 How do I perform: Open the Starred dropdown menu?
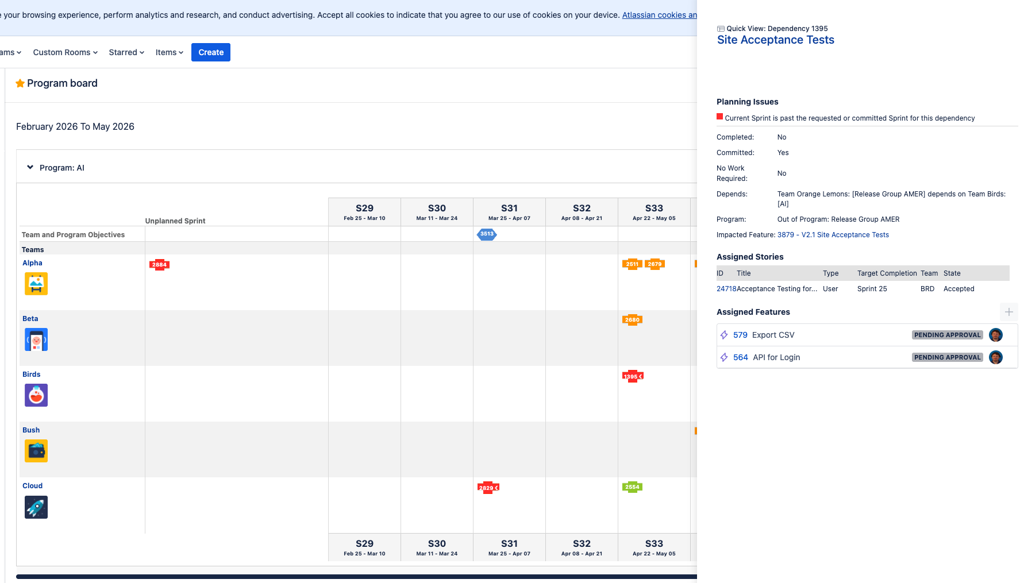click(127, 52)
